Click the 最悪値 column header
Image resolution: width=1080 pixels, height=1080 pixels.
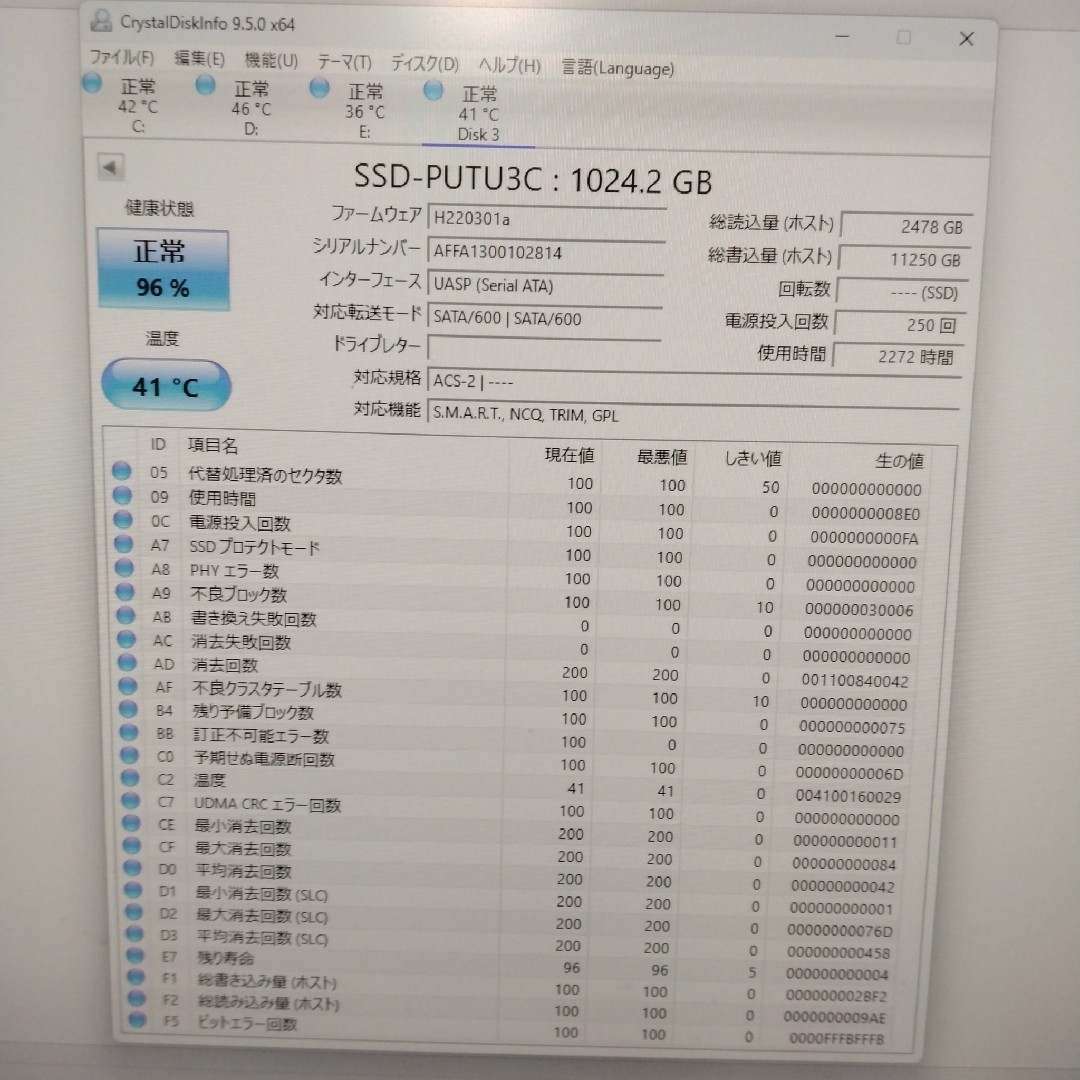(662, 457)
